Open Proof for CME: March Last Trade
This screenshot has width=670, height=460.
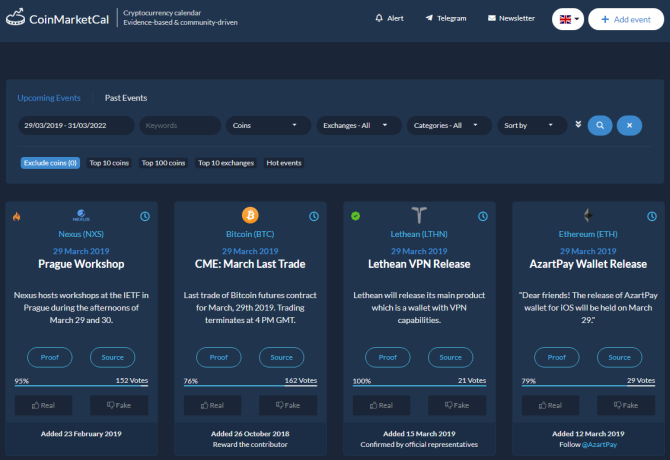[219, 357]
